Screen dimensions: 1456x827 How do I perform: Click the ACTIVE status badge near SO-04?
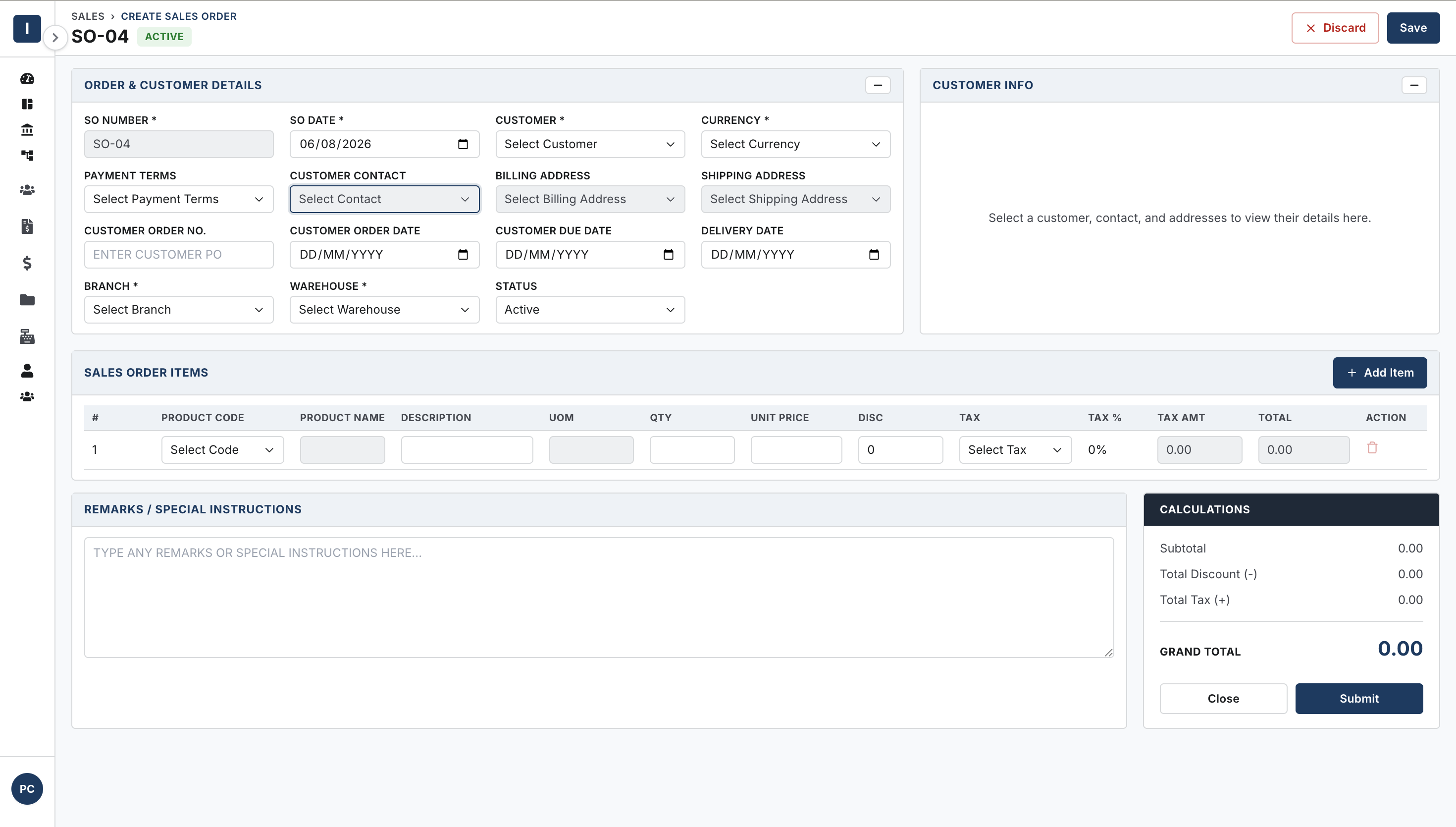click(164, 37)
